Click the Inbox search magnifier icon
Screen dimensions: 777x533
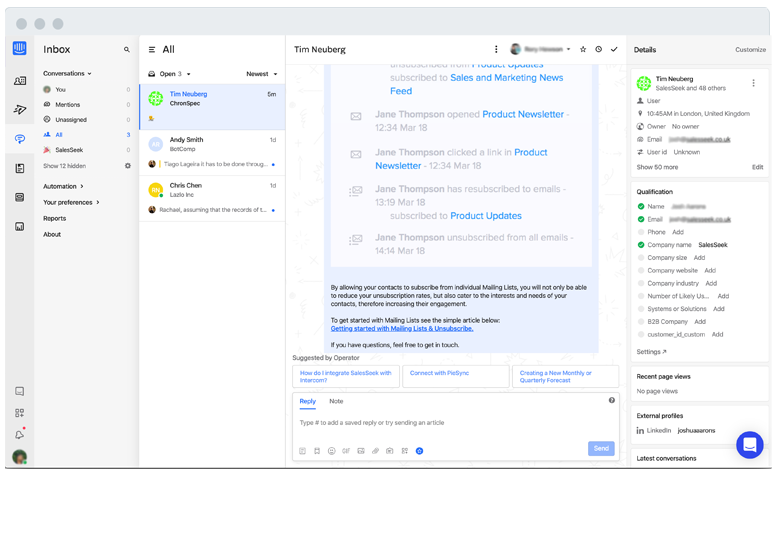coord(127,50)
